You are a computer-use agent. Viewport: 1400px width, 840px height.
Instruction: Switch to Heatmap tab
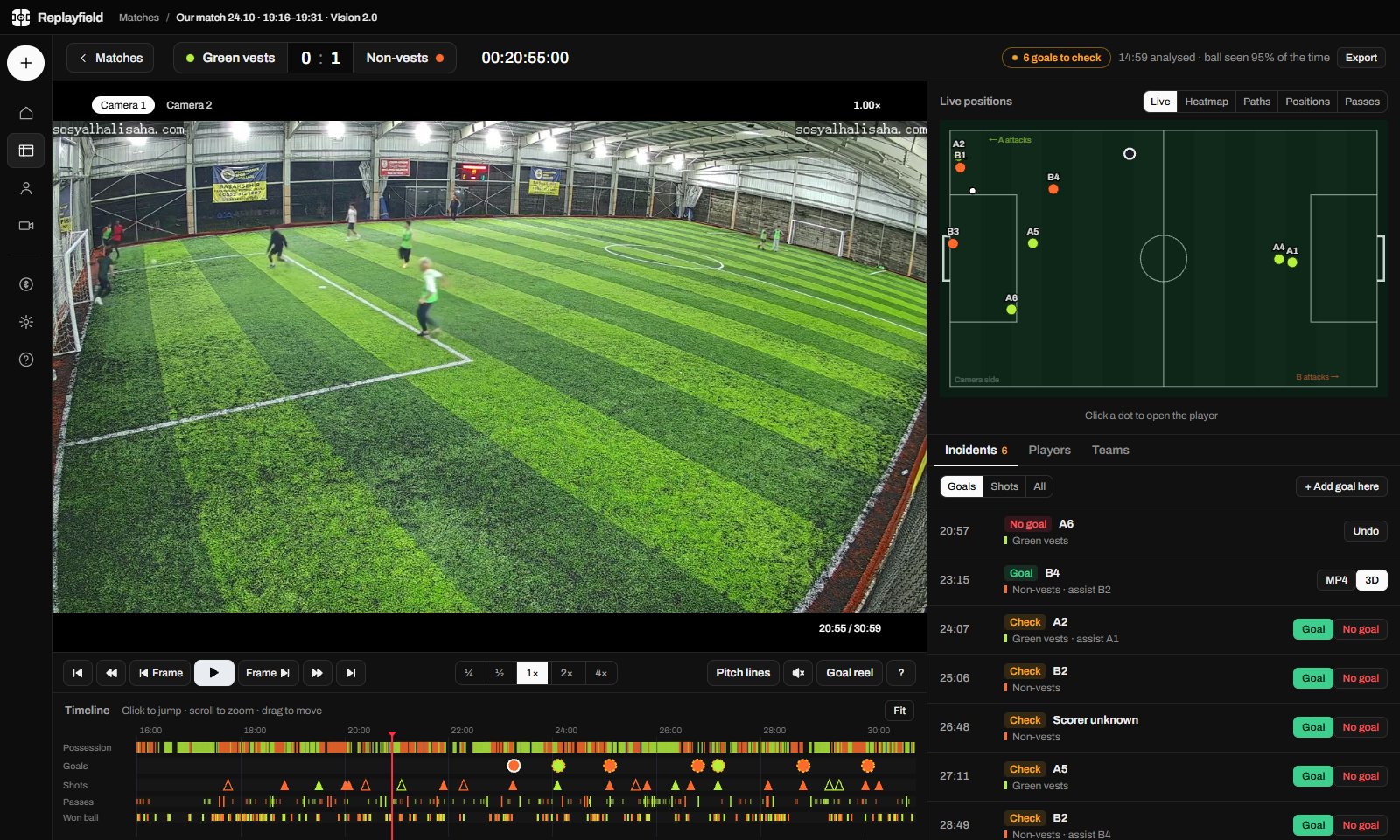[x=1207, y=101]
